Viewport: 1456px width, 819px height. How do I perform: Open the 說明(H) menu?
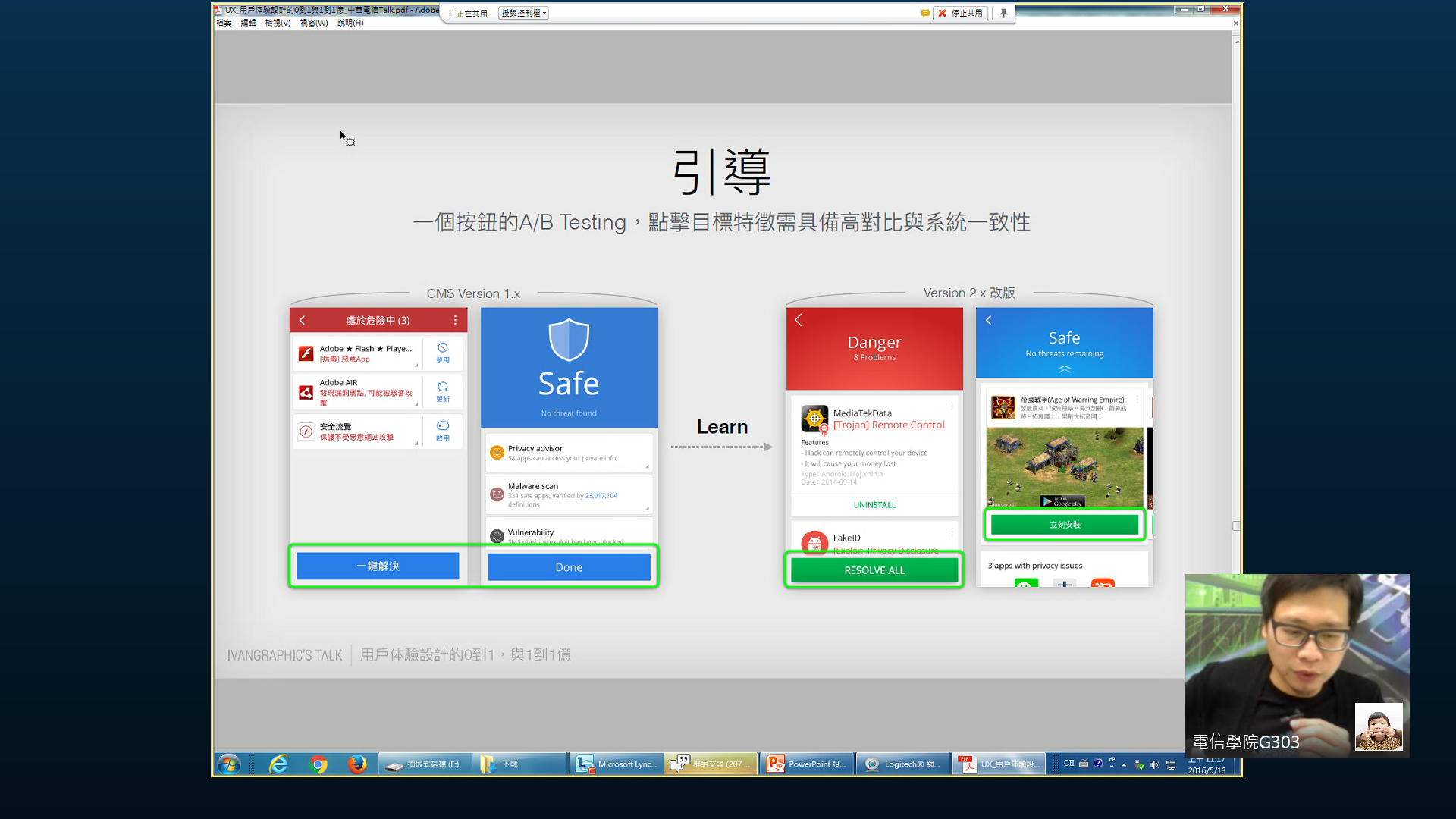click(350, 23)
